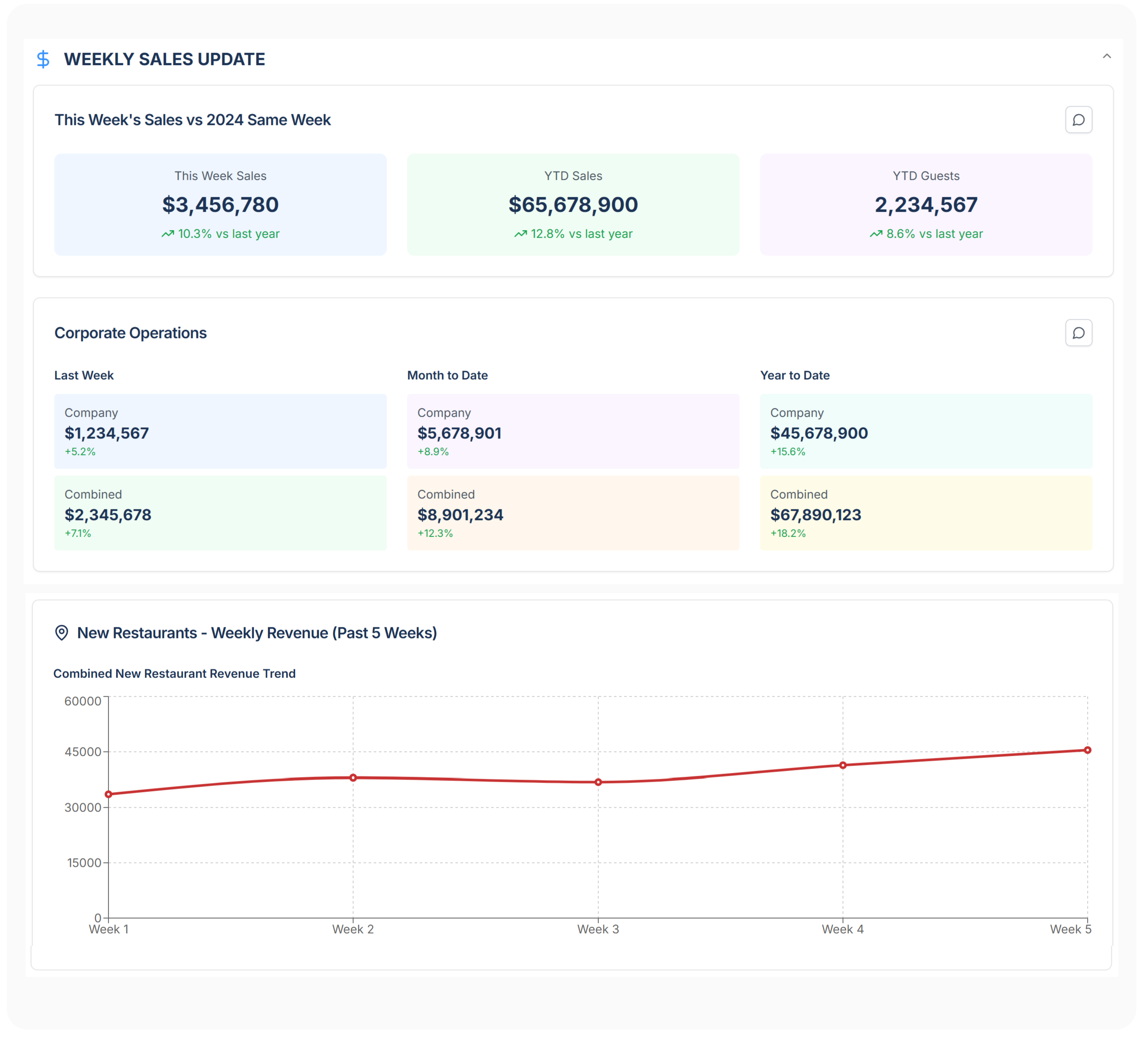Expand the Corporate Operations section details
1148x1042 pixels.
coord(131,333)
